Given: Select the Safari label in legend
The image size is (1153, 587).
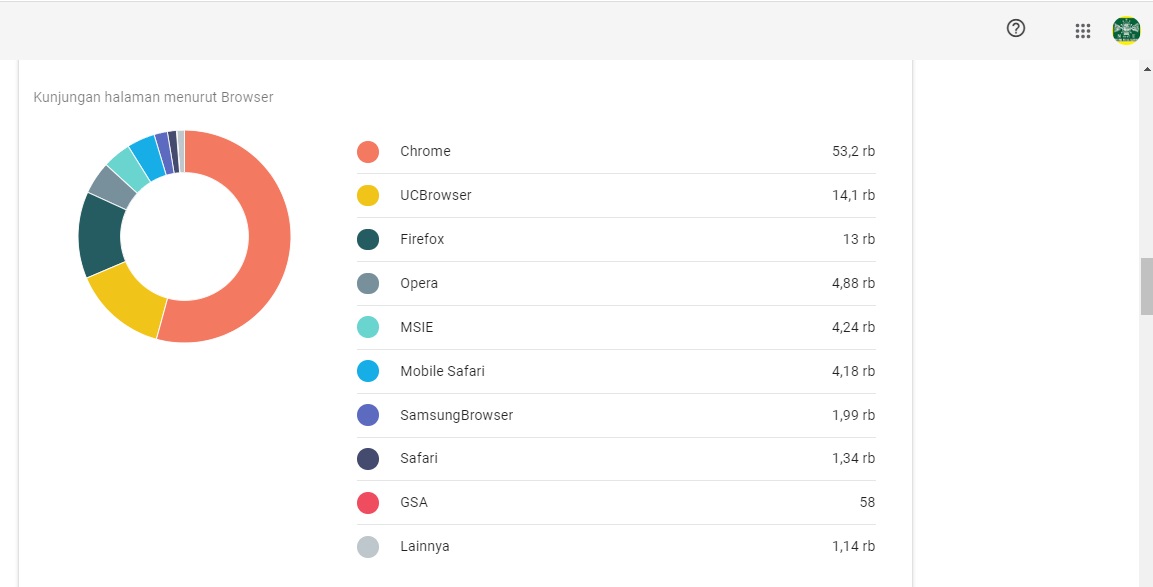Looking at the screenshot, I should tap(419, 458).
